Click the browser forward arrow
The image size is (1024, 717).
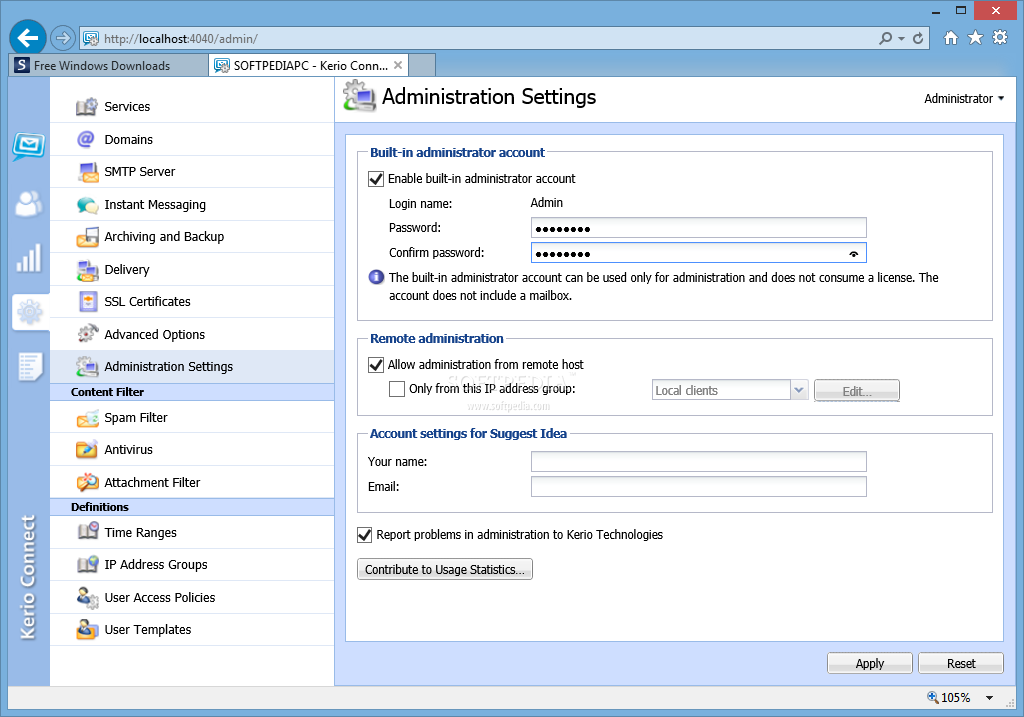63,39
